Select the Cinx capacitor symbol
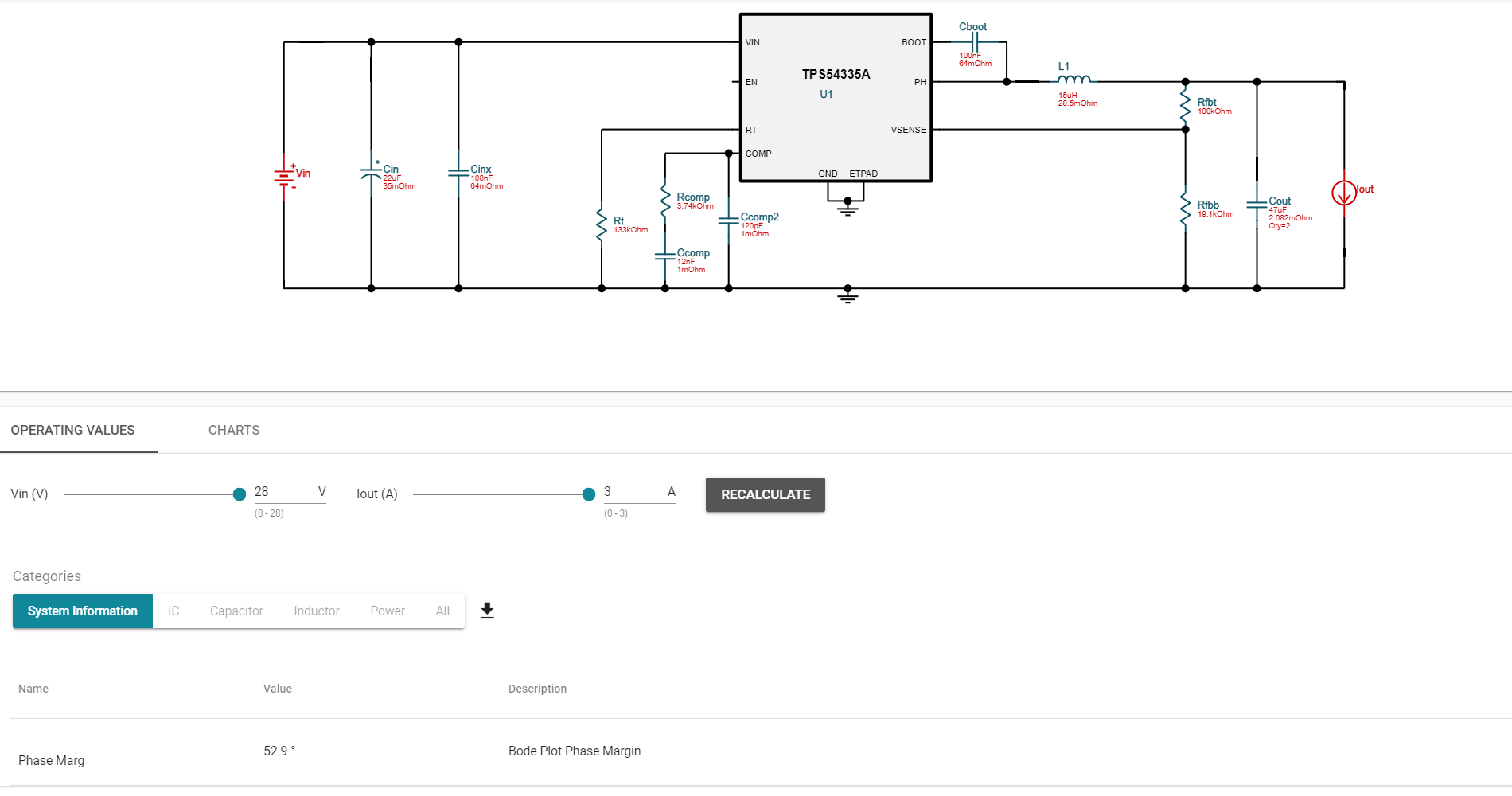 click(458, 172)
